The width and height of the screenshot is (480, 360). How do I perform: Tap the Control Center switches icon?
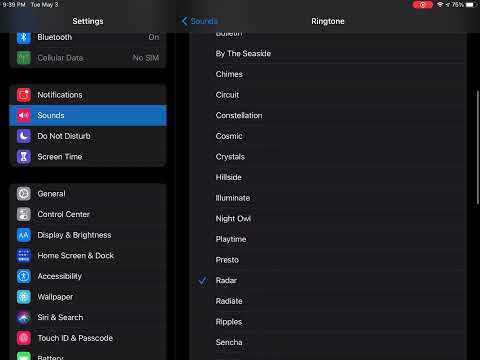pos(24,214)
